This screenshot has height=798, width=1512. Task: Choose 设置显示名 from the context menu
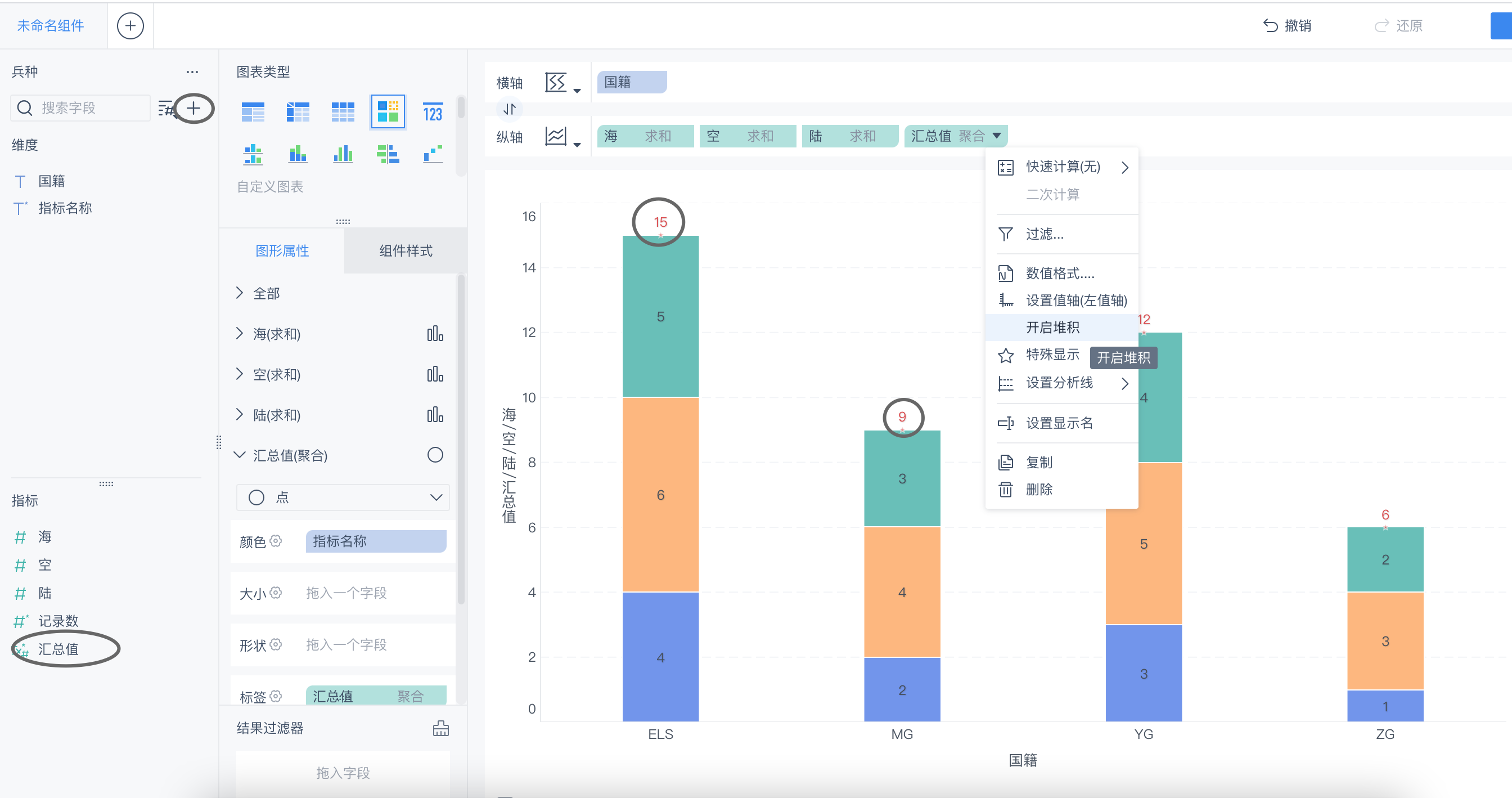pos(1061,423)
